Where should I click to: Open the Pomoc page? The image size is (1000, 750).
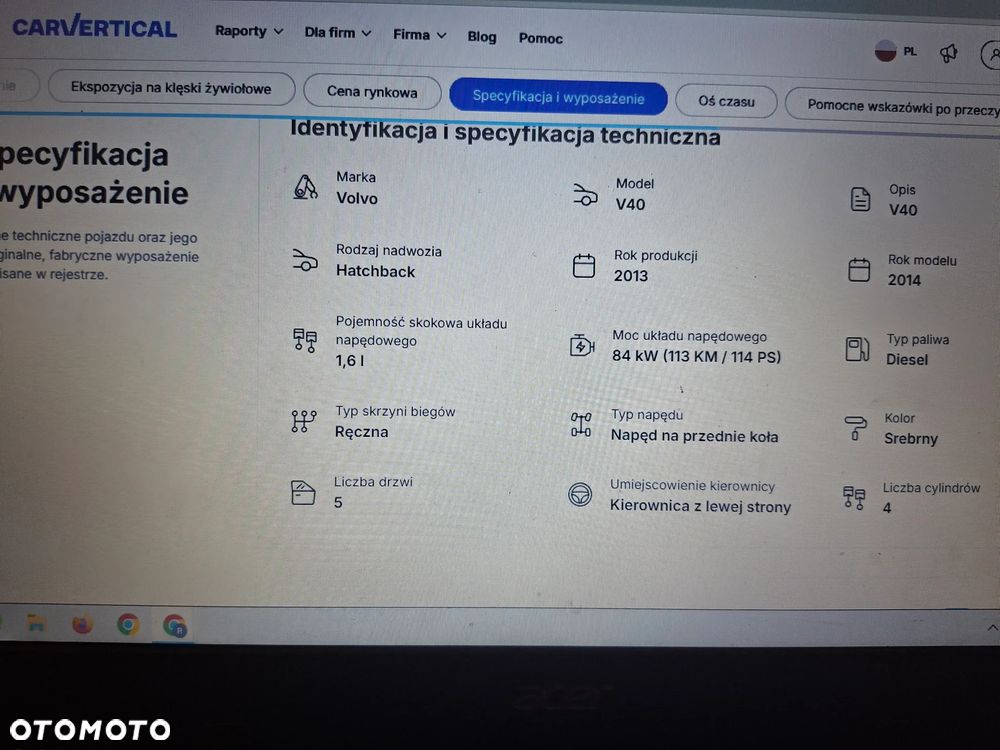540,38
